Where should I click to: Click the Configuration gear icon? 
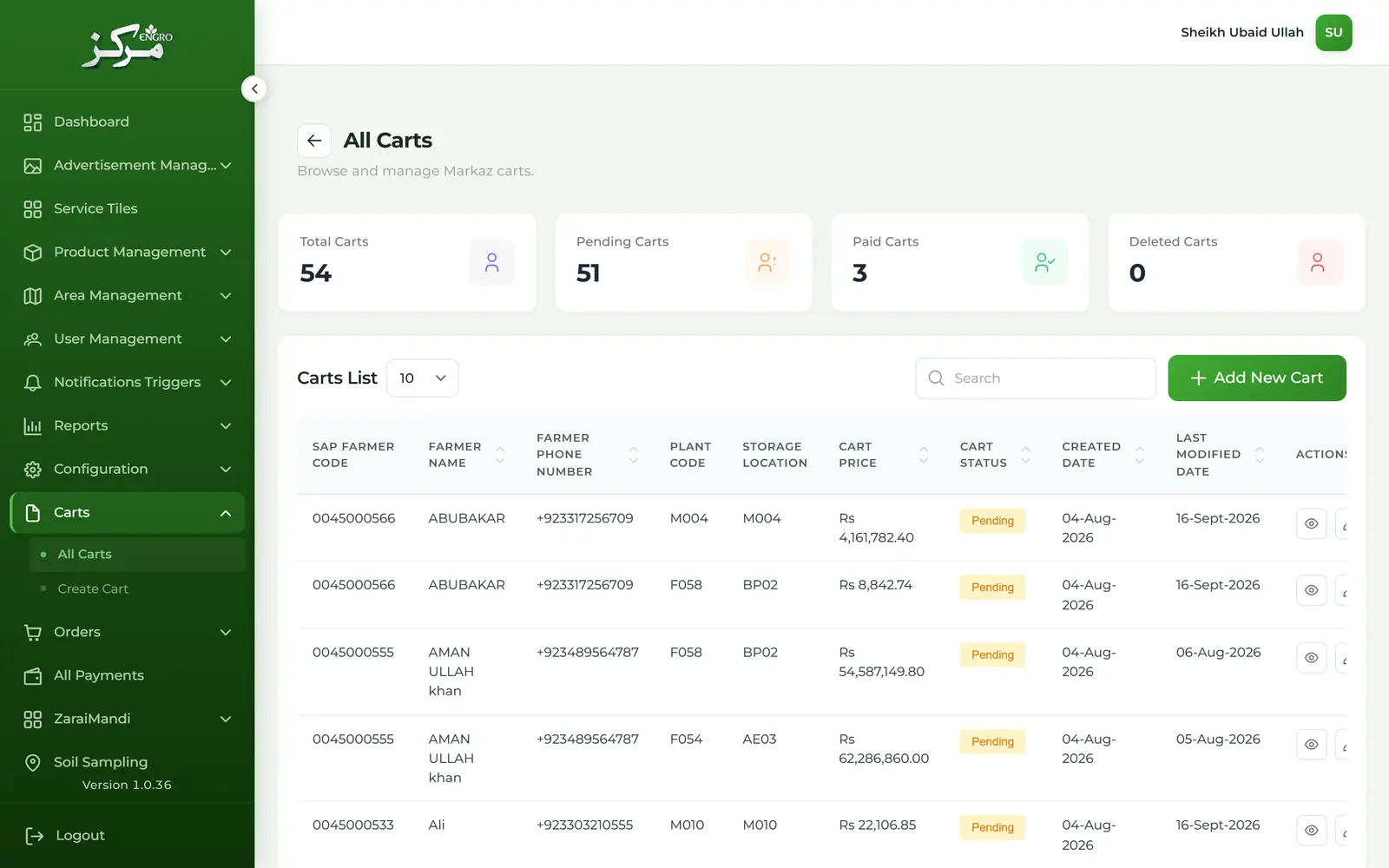pos(32,470)
